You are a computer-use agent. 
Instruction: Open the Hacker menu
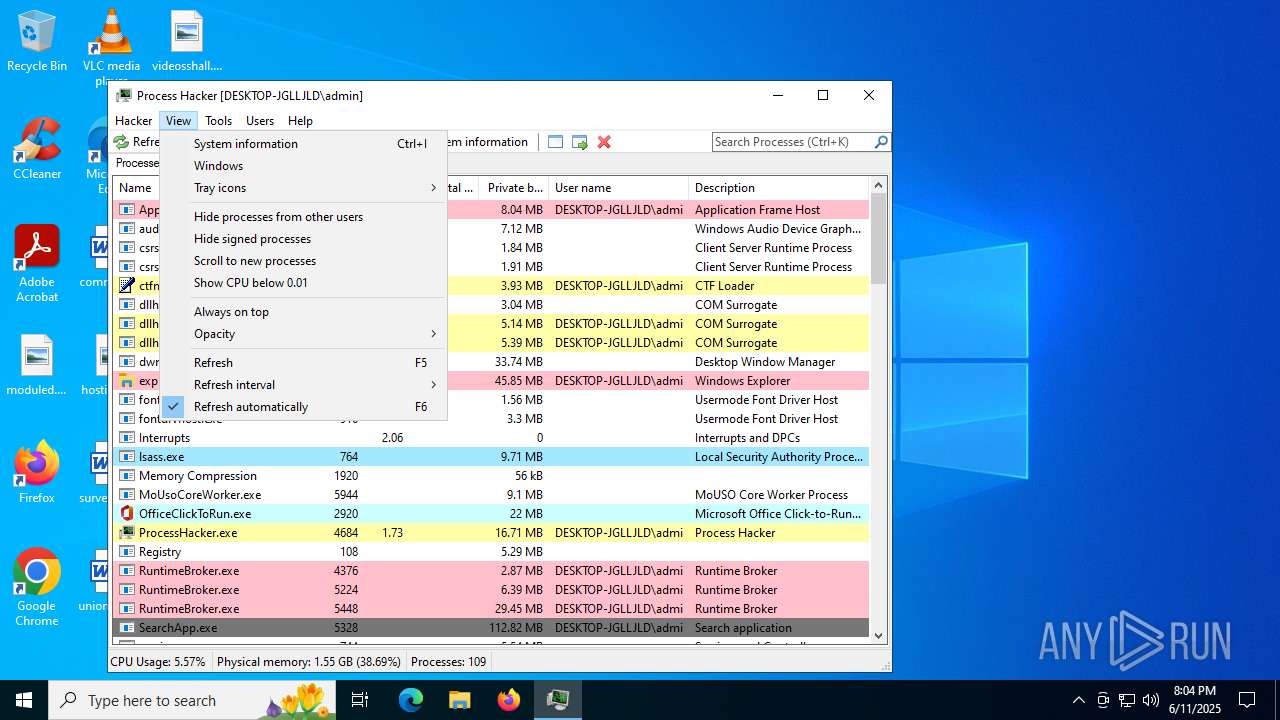[133, 121]
